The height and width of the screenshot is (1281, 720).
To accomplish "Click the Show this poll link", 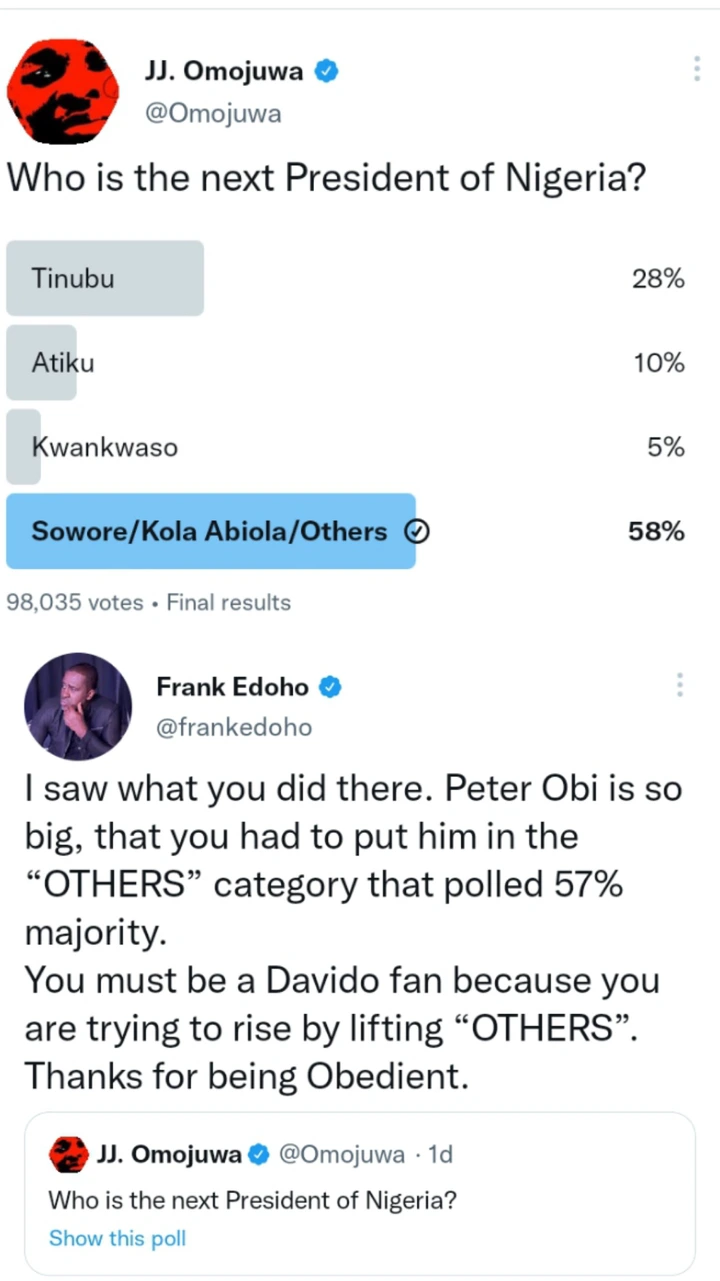I will 117,1238.
